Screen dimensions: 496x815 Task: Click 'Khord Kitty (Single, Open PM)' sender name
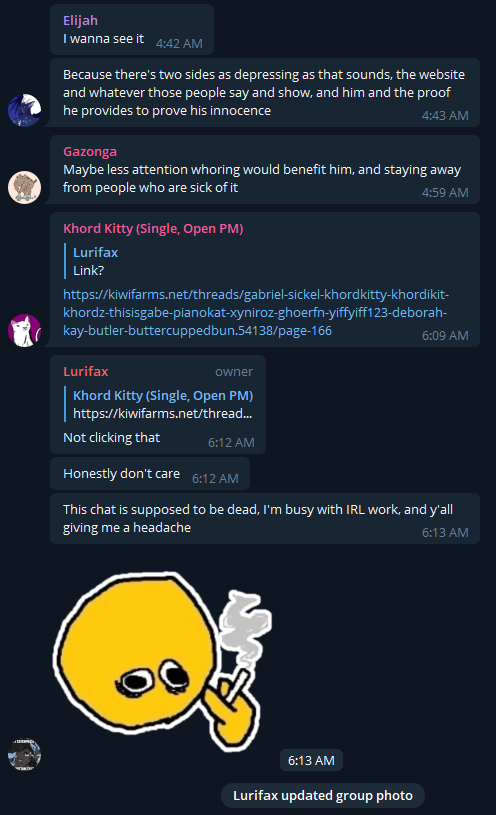(153, 228)
